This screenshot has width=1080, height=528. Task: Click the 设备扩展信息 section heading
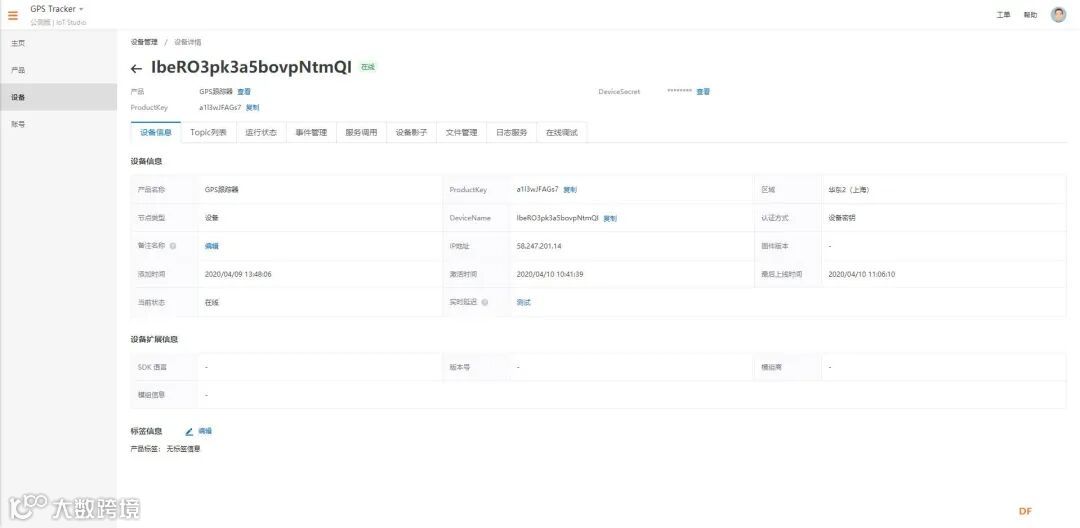pos(154,339)
